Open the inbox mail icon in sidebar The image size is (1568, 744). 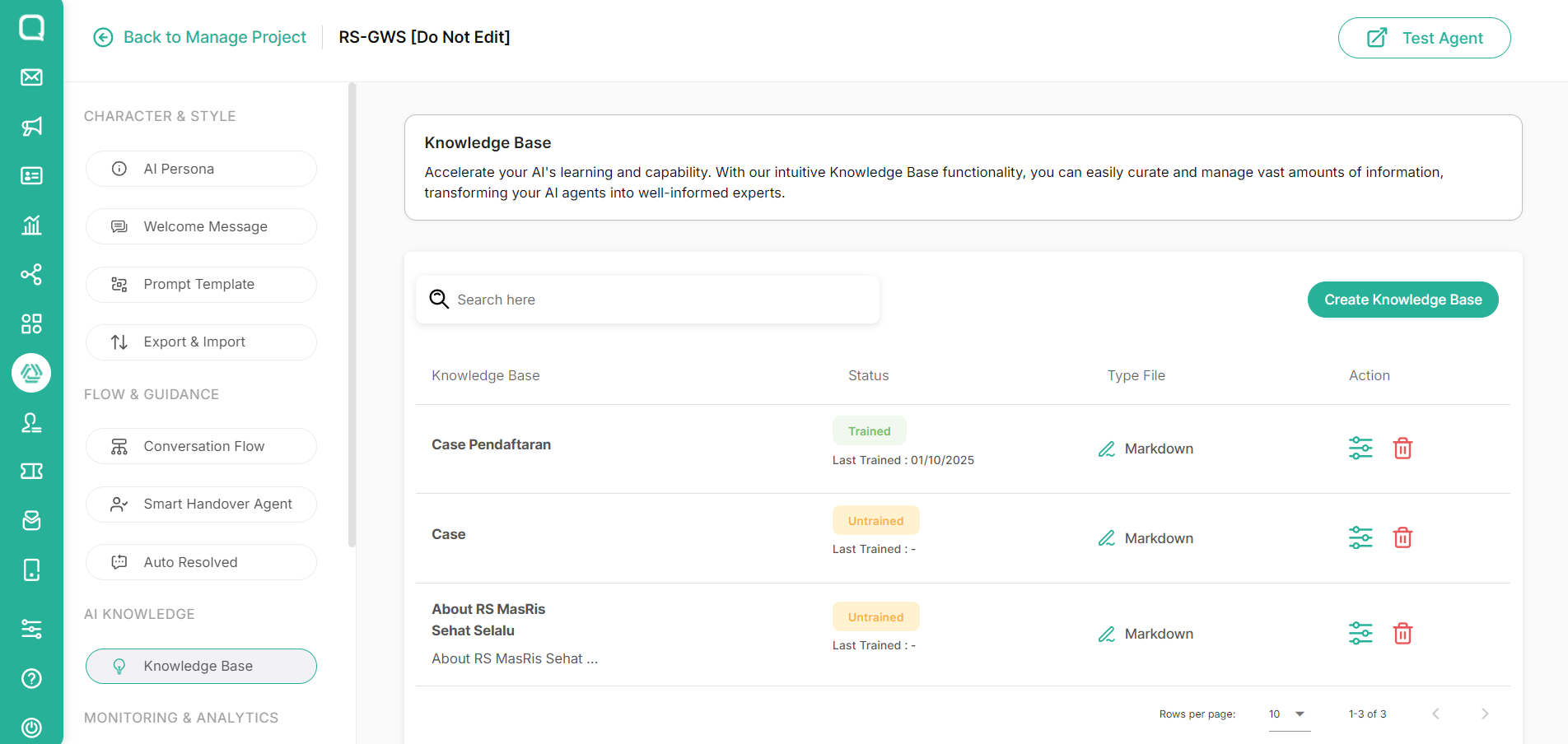pyautogui.click(x=31, y=77)
